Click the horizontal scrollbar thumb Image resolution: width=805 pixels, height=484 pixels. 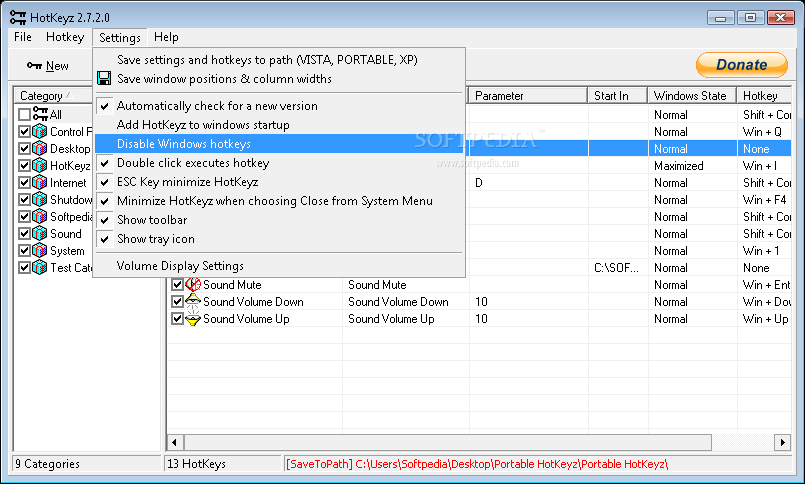[x=447, y=442]
